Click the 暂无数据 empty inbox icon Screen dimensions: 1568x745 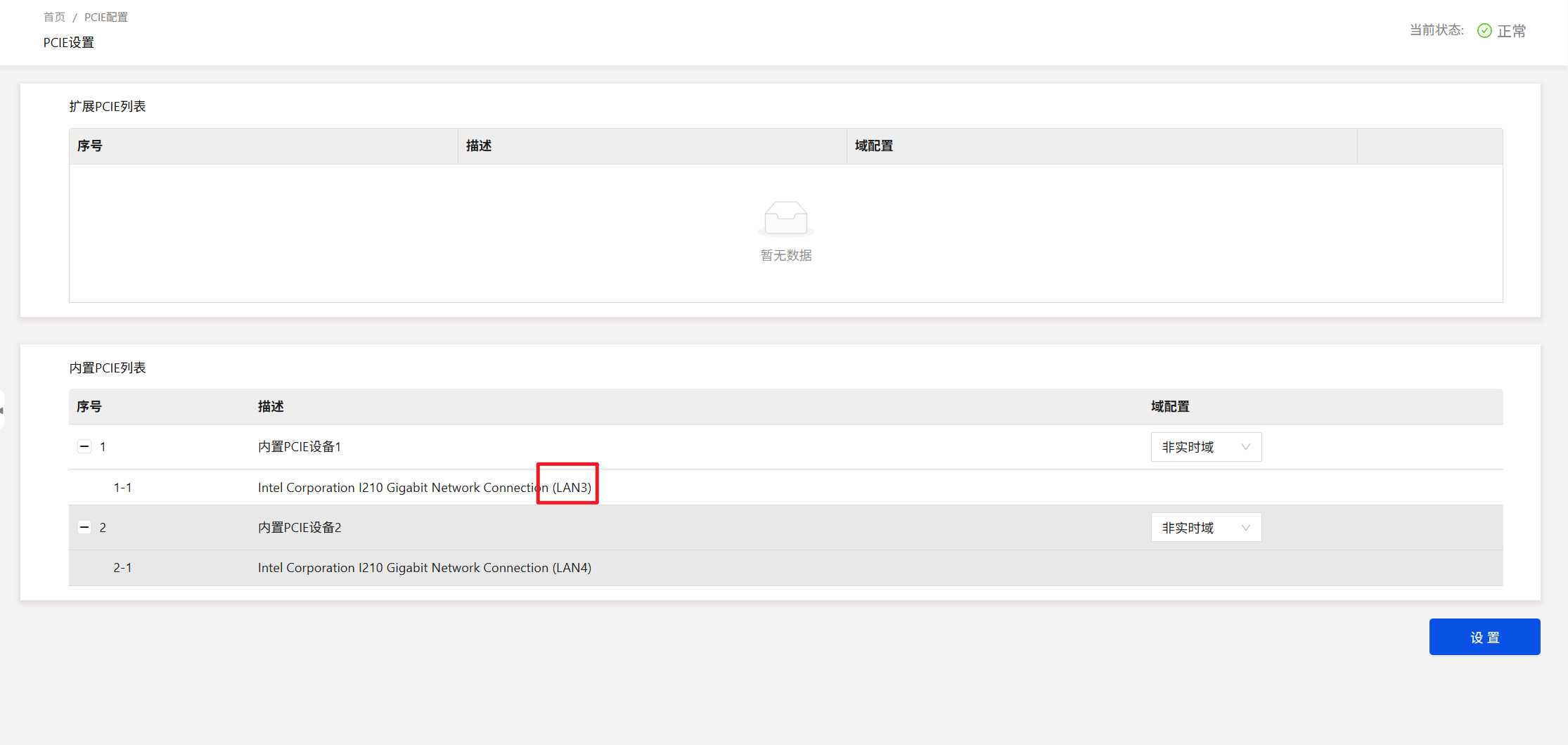pyautogui.click(x=785, y=219)
